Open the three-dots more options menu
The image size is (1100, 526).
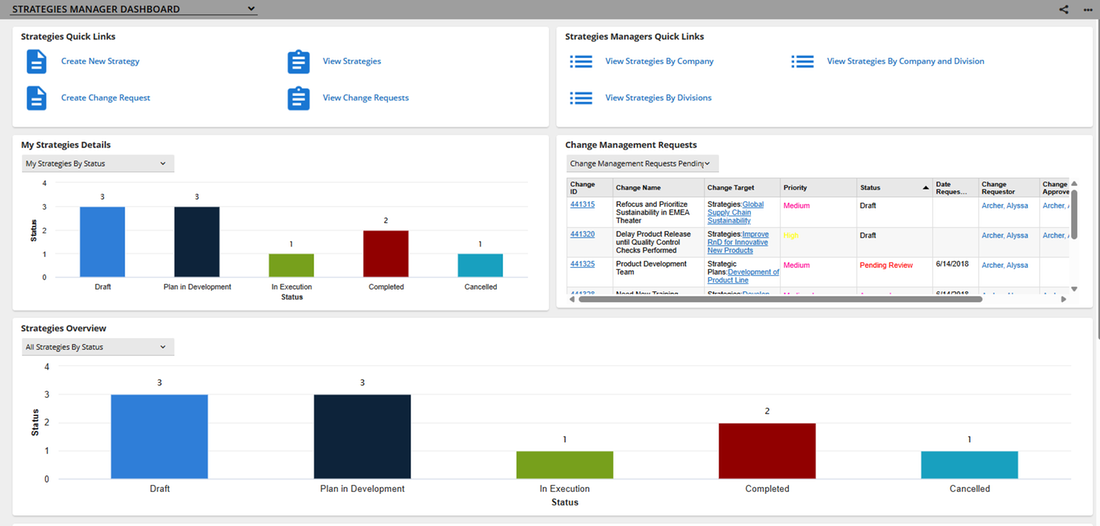click(1087, 10)
